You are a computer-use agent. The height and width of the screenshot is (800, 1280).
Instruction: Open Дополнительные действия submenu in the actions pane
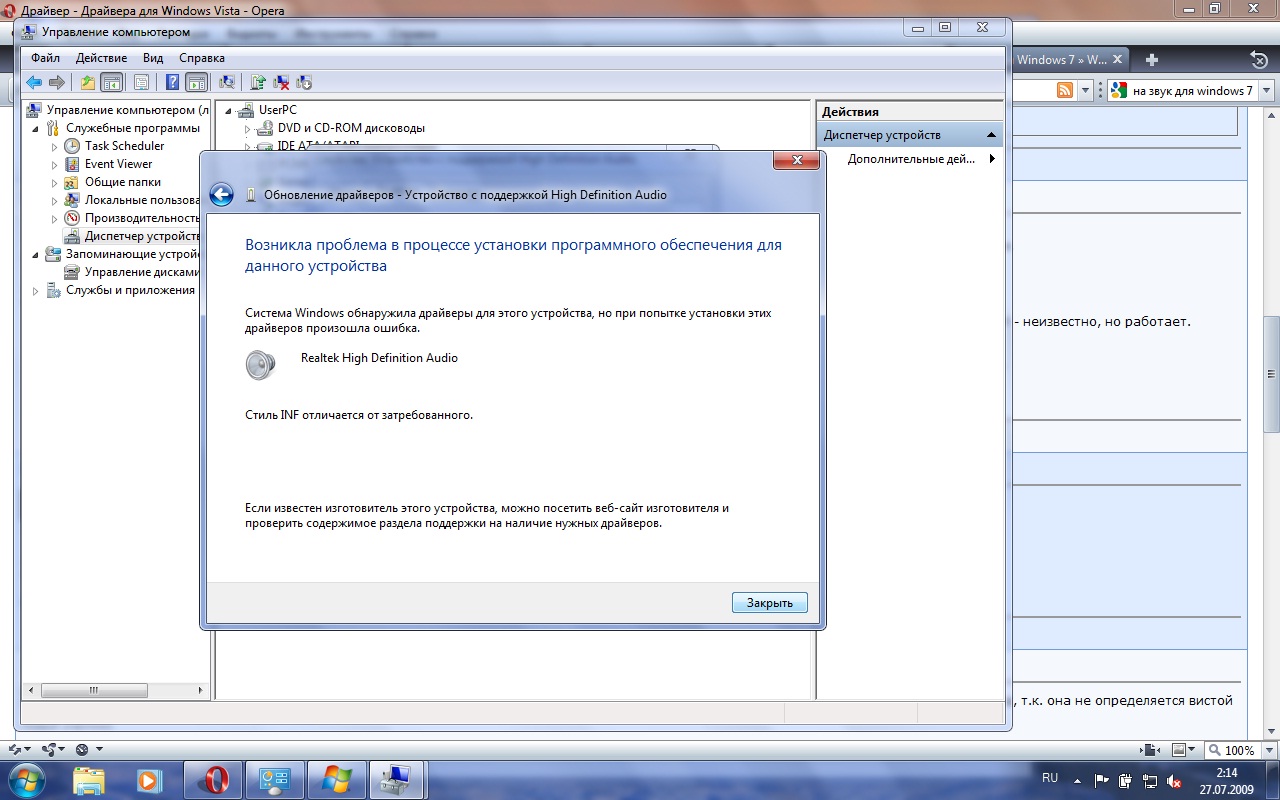coord(921,159)
